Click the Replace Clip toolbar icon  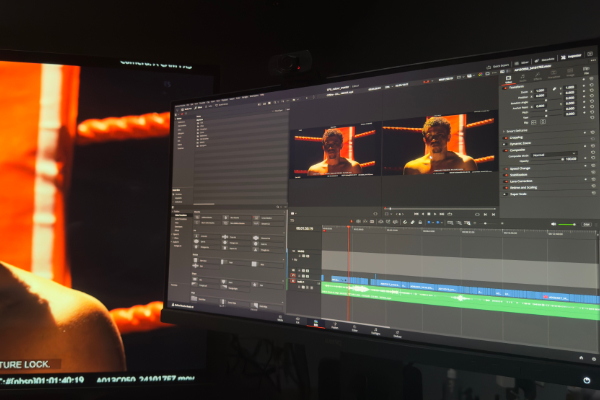395,222
